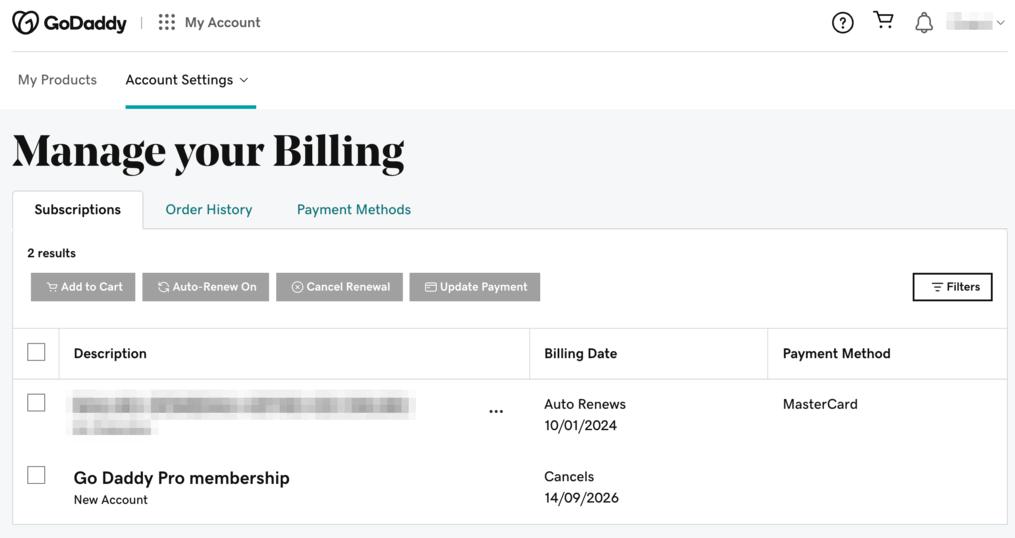Check the MasterCard auto-renew subscription row
This screenshot has width=1015, height=538.
point(36,403)
